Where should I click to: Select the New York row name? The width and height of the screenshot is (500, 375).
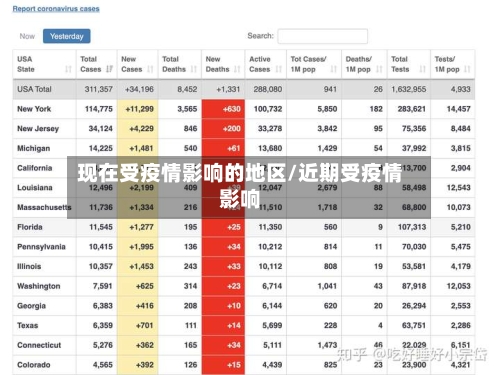[x=34, y=109]
